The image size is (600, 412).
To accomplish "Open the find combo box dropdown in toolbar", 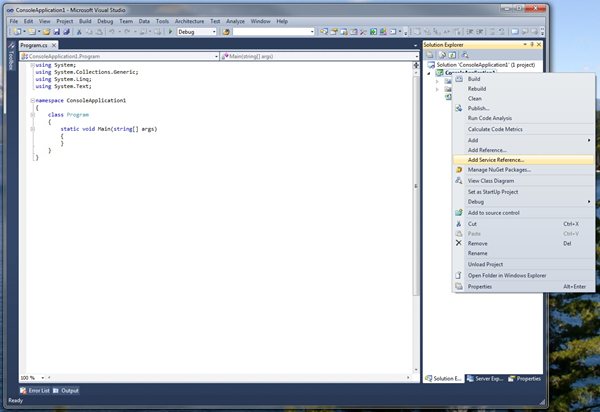I will click(312, 32).
